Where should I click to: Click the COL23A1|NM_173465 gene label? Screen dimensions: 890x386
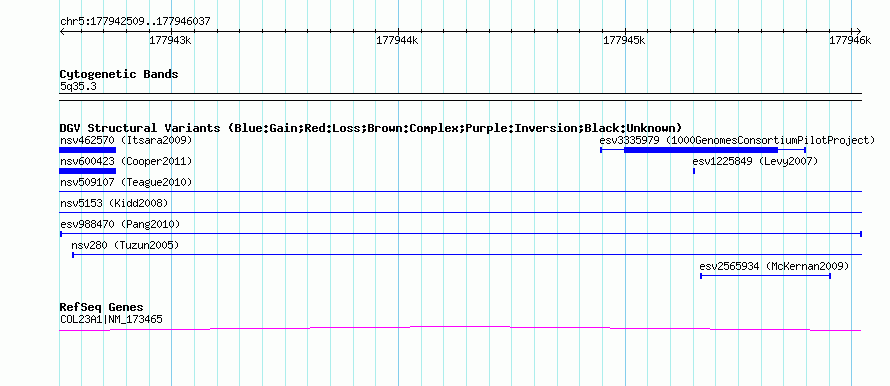coord(111,320)
